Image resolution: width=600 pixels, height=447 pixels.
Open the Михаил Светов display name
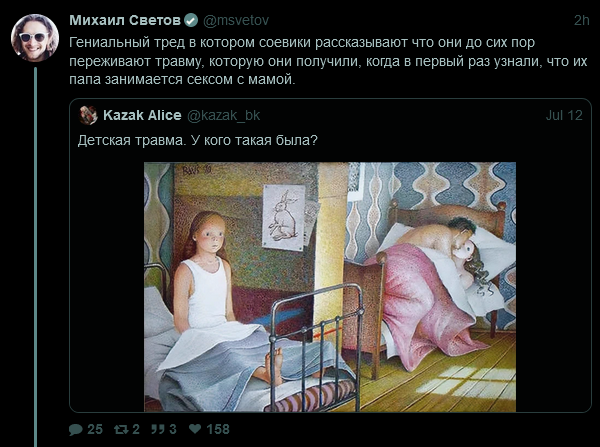pyautogui.click(x=125, y=20)
